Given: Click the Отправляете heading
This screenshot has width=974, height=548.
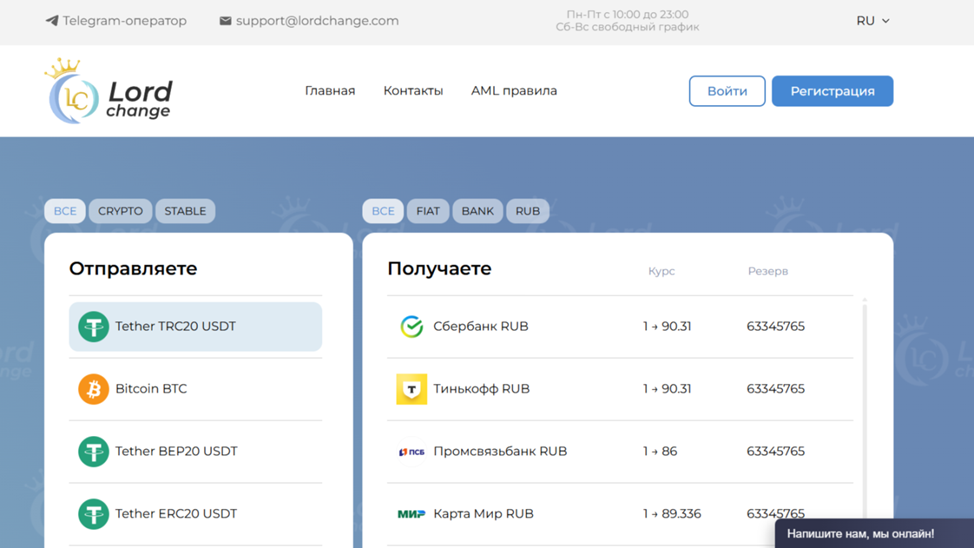Looking at the screenshot, I should [x=133, y=268].
